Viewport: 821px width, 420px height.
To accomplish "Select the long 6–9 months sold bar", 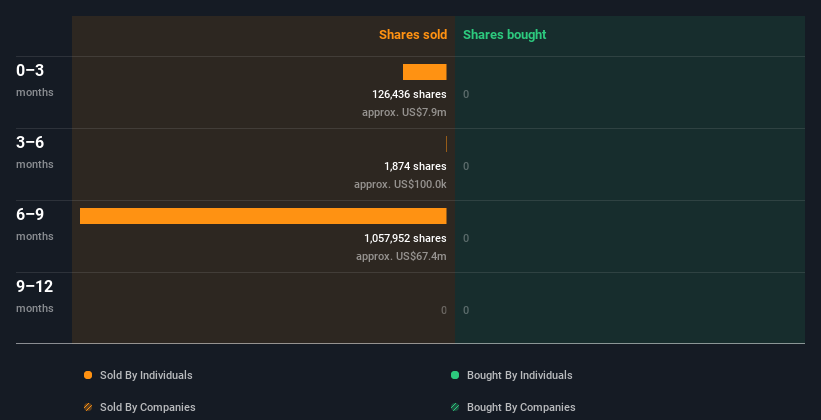I will [263, 216].
